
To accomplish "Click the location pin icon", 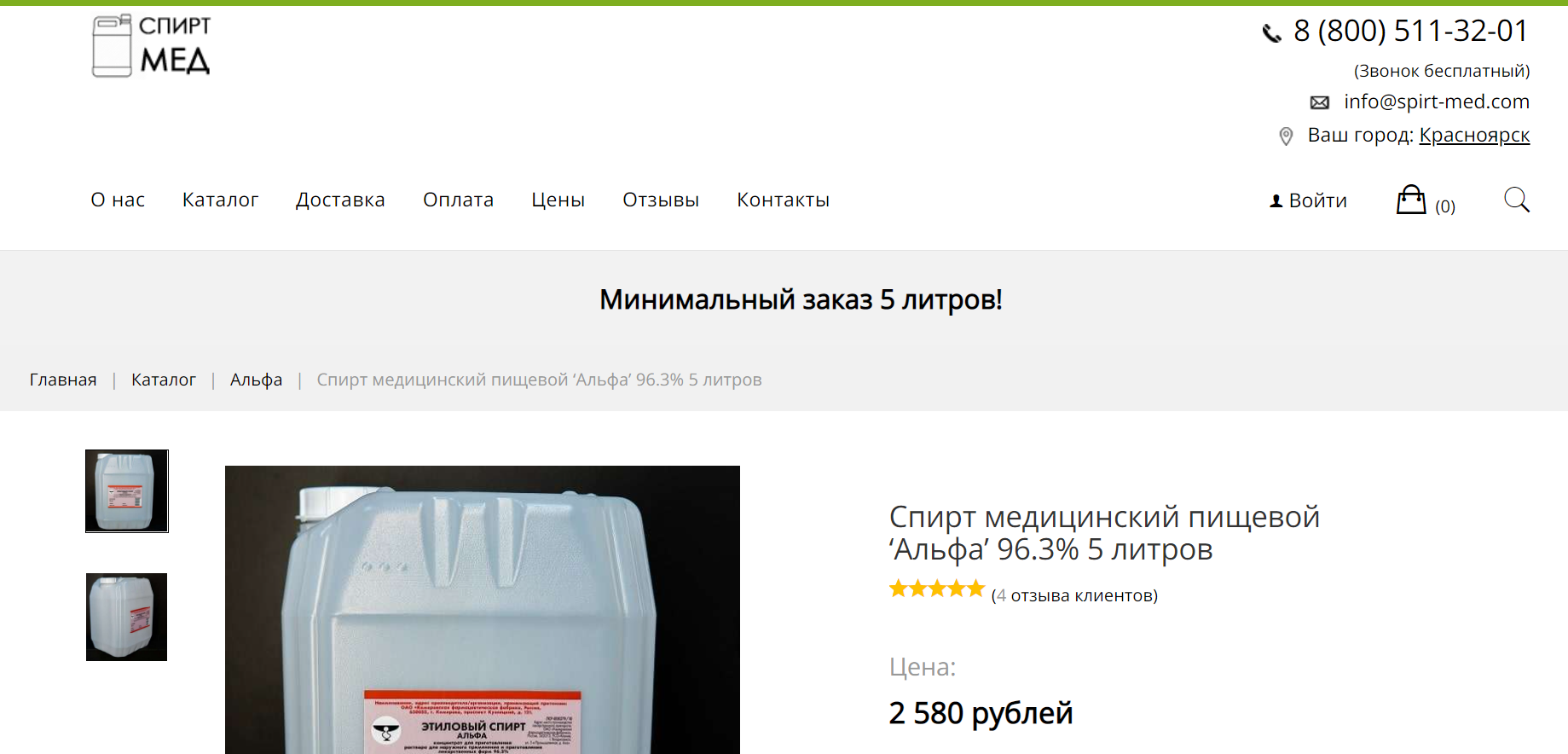I will coord(1286,136).
